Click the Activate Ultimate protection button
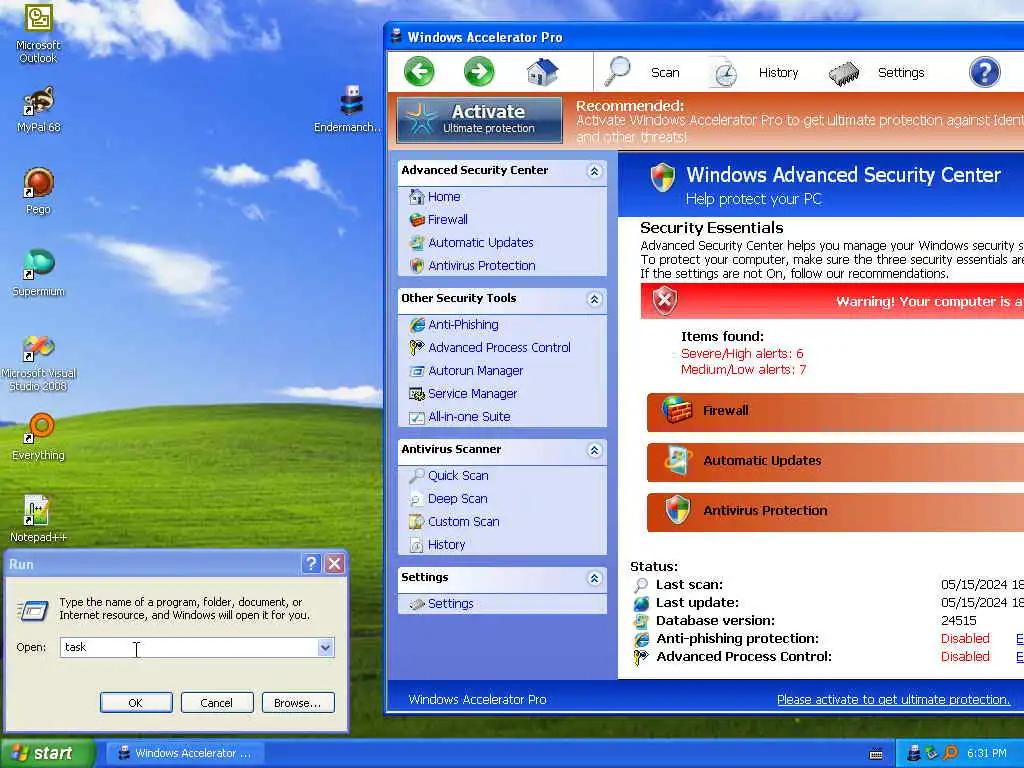The height and width of the screenshot is (768, 1024). tap(479, 120)
